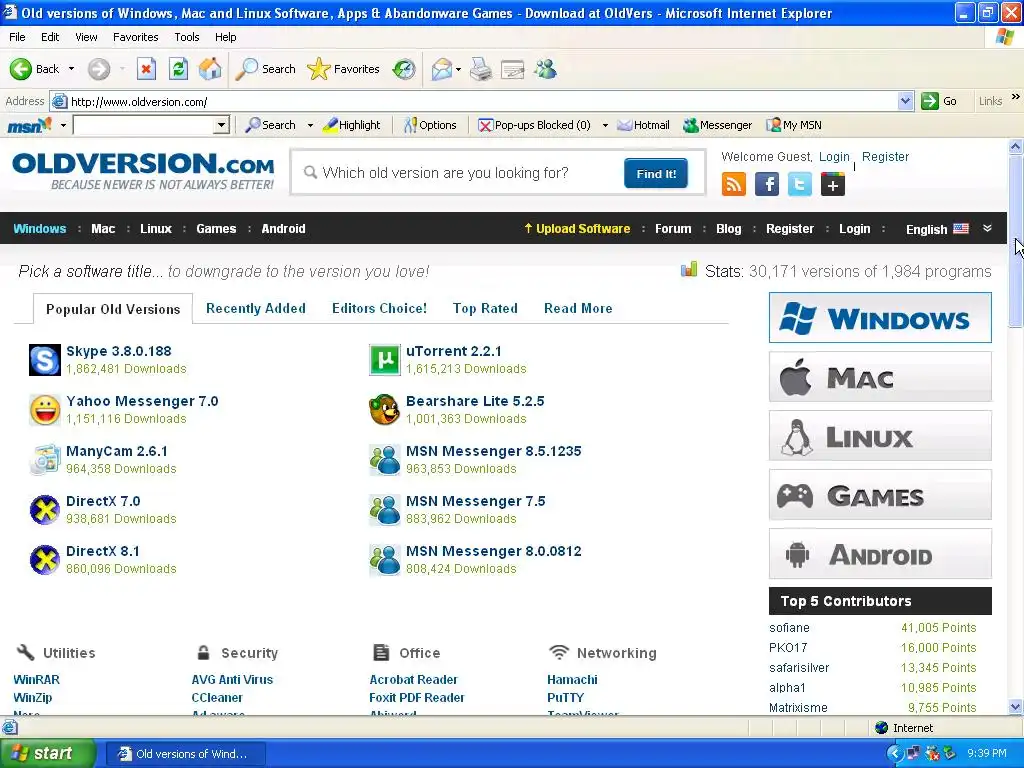Click the Go button
Viewport: 1024px width, 768px height.
939,101
